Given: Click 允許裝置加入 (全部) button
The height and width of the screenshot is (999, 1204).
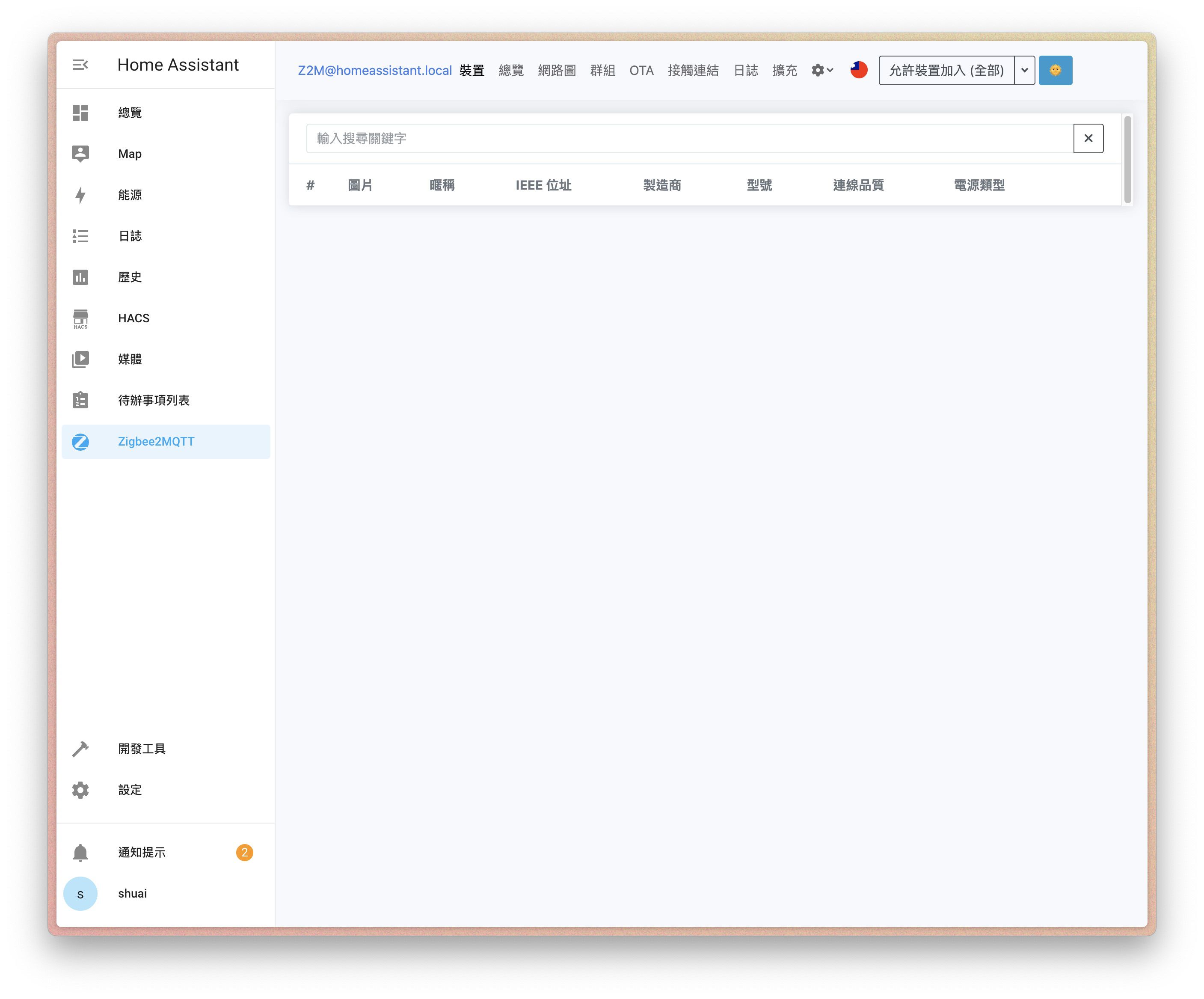Looking at the screenshot, I should coord(946,71).
